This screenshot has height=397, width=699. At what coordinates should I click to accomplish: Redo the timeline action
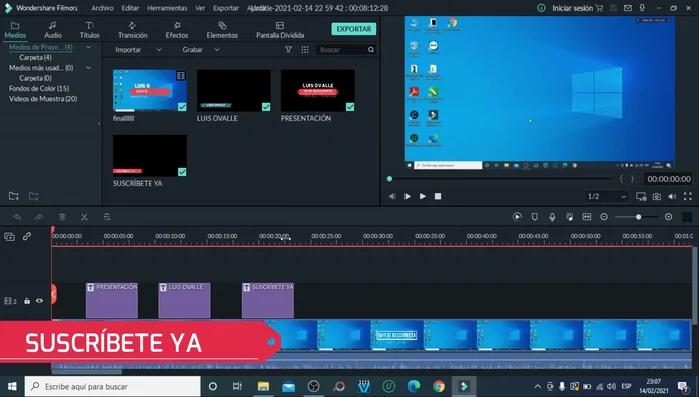tap(39, 217)
